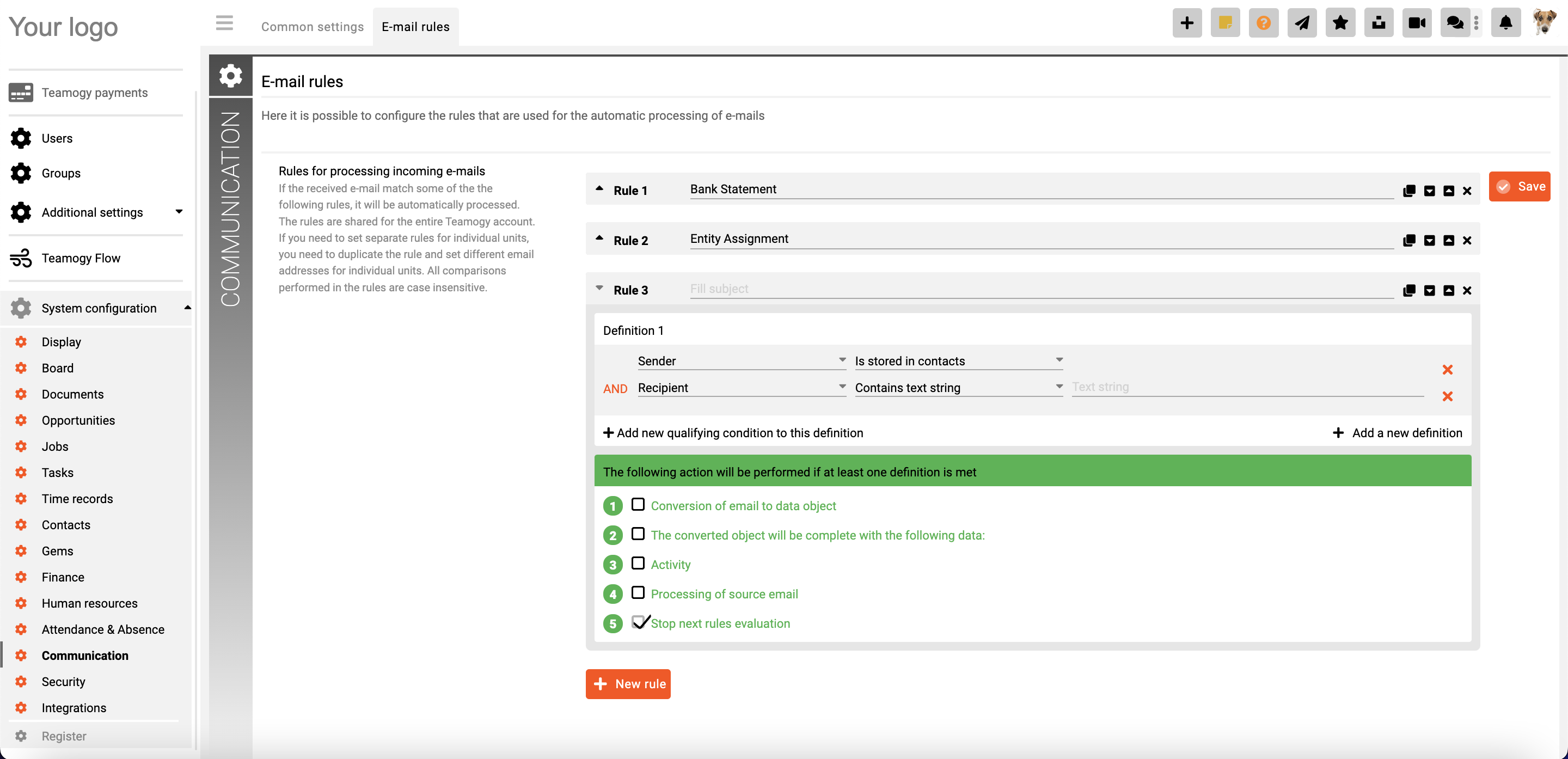The height and width of the screenshot is (759, 1568).
Task: Duplicate Rule 2 Entity Assignment
Action: [x=1408, y=241]
